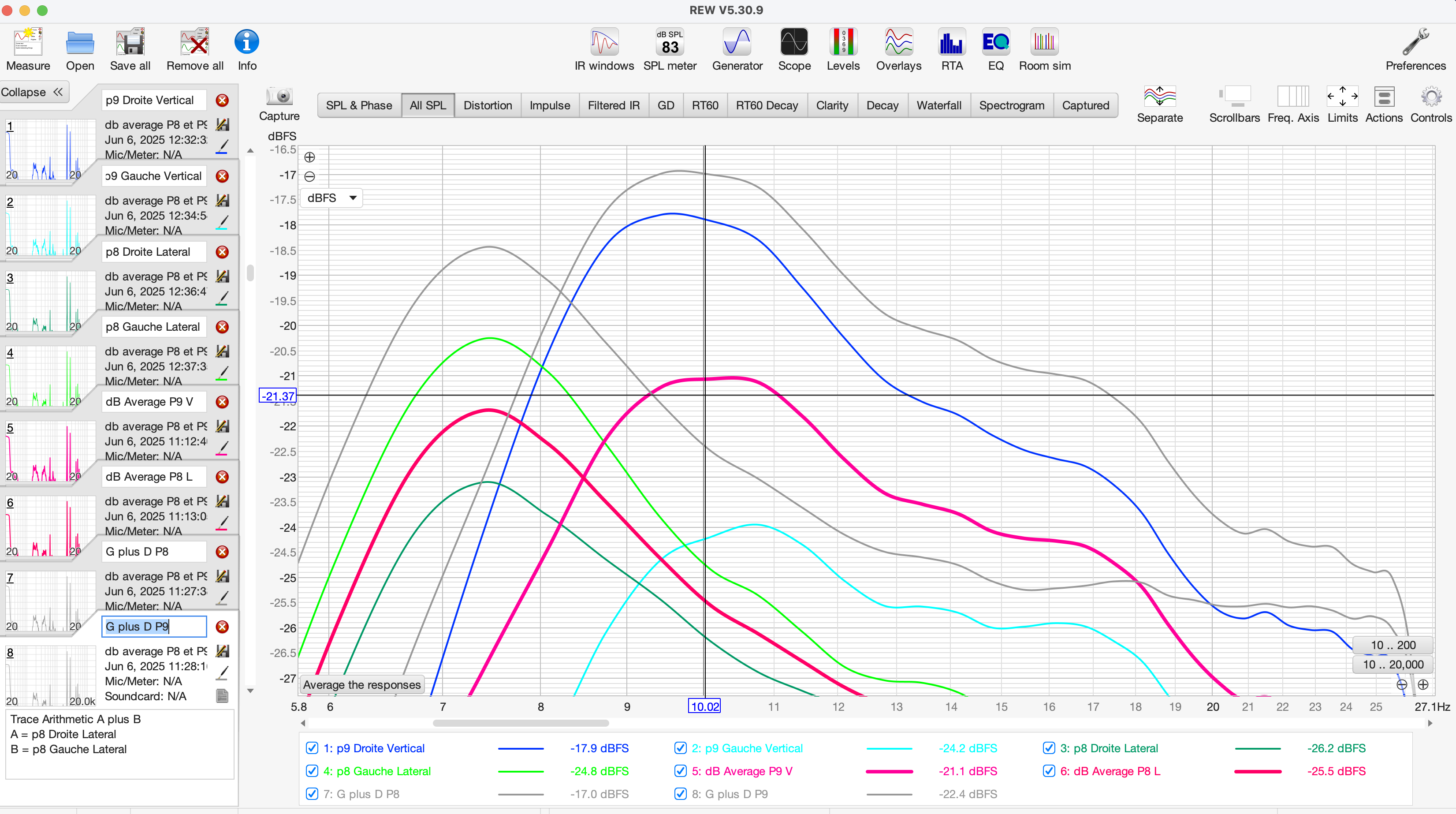This screenshot has height=814, width=1456.
Task: Select the Spectrogram tab
Action: 1011,105
